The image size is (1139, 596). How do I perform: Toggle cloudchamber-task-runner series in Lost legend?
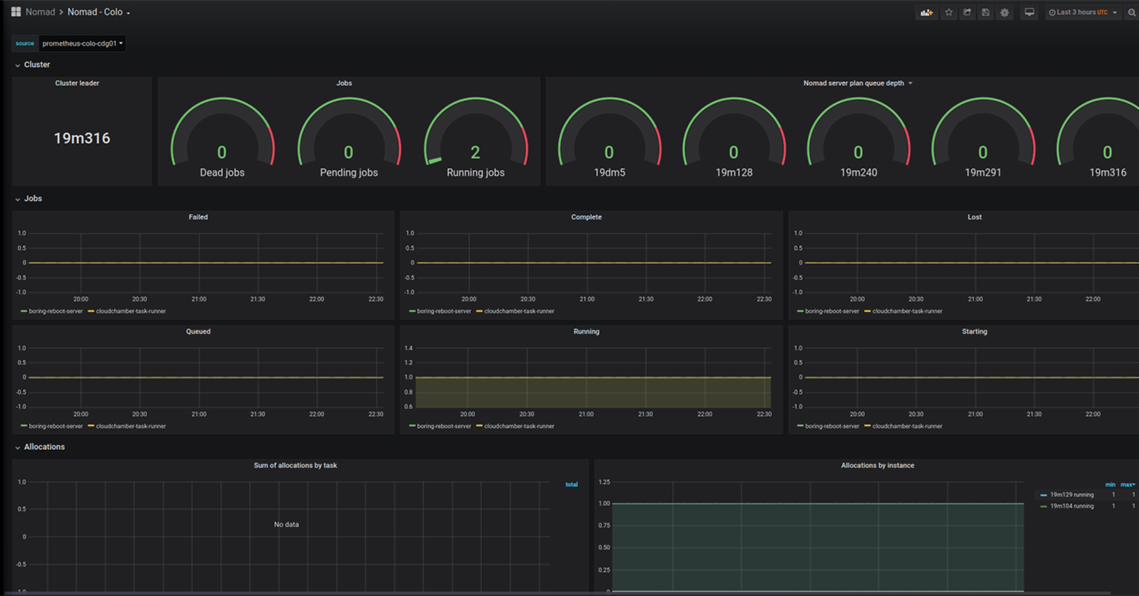coord(907,311)
